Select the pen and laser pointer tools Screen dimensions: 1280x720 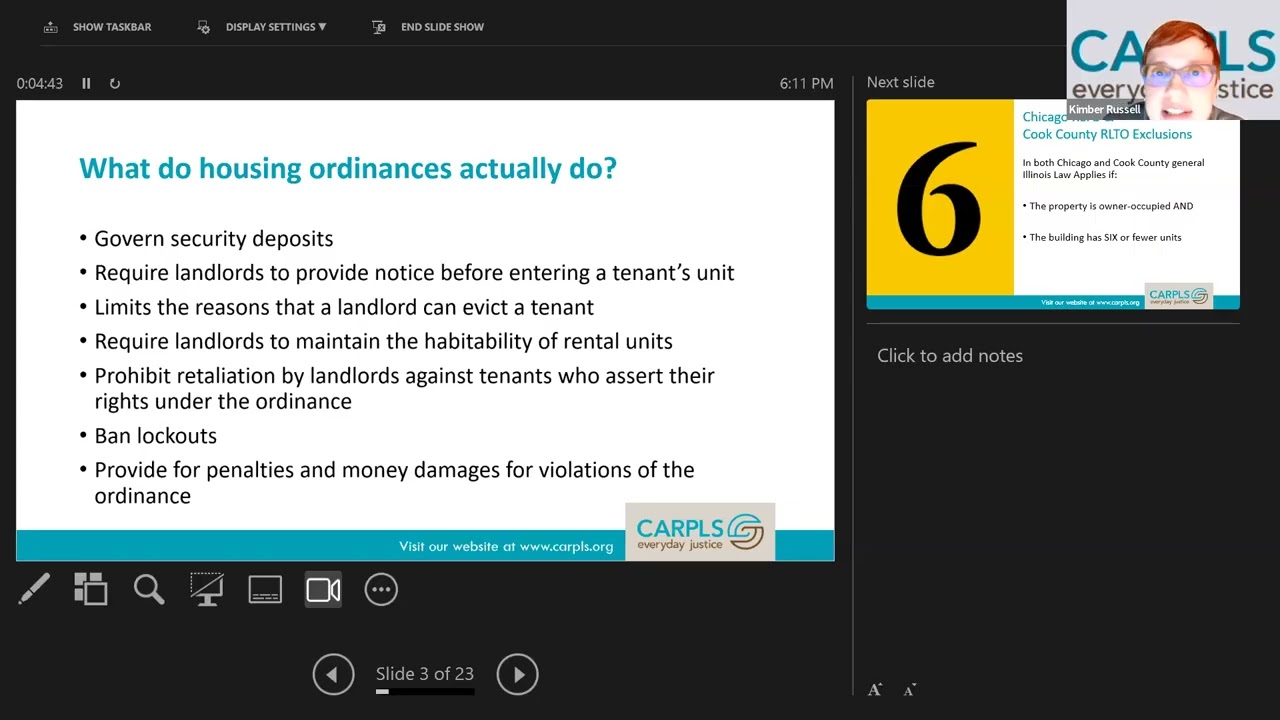(34, 589)
